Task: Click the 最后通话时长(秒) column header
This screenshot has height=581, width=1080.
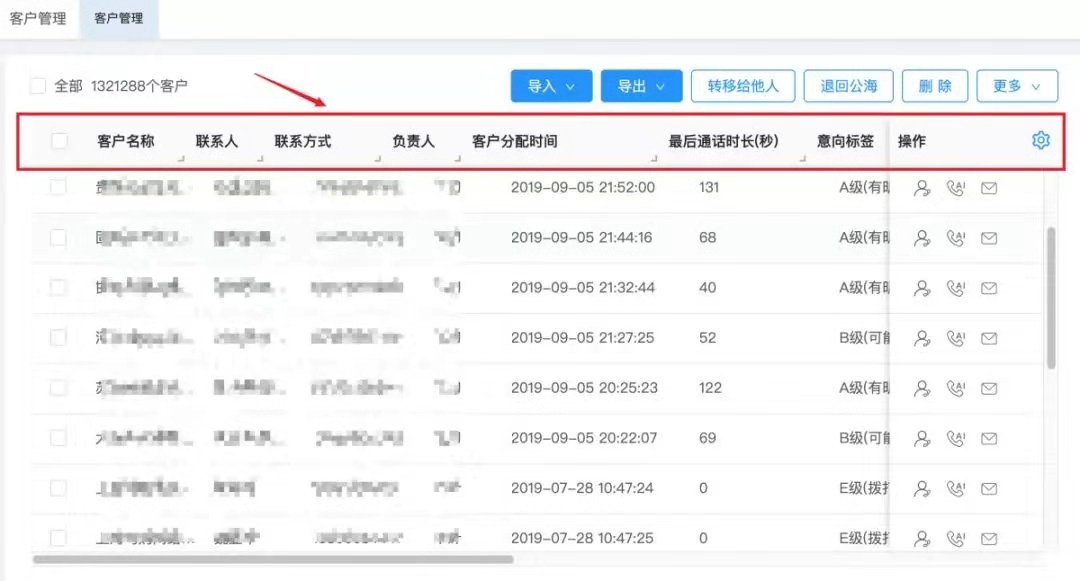Action: [723, 141]
